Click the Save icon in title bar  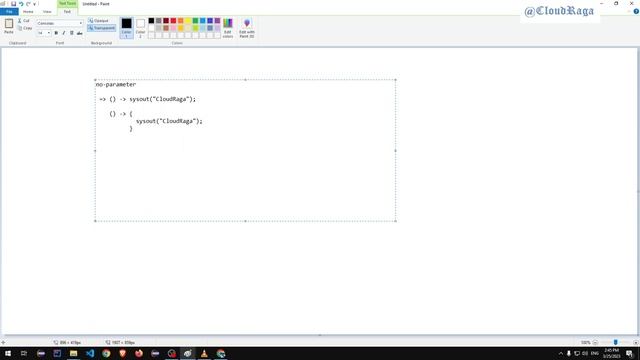click(13, 4)
